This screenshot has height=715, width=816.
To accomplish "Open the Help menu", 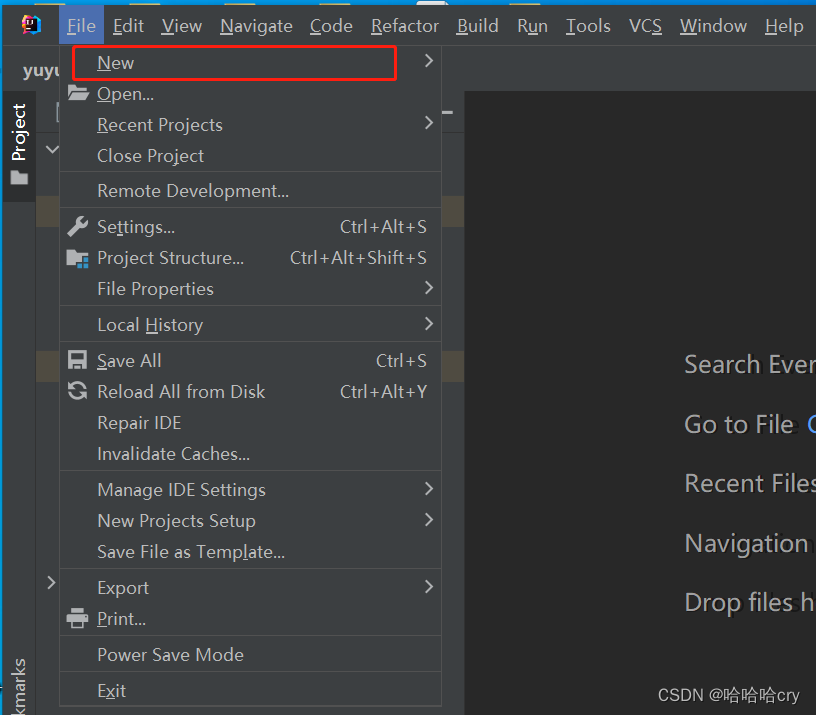I will click(x=784, y=25).
